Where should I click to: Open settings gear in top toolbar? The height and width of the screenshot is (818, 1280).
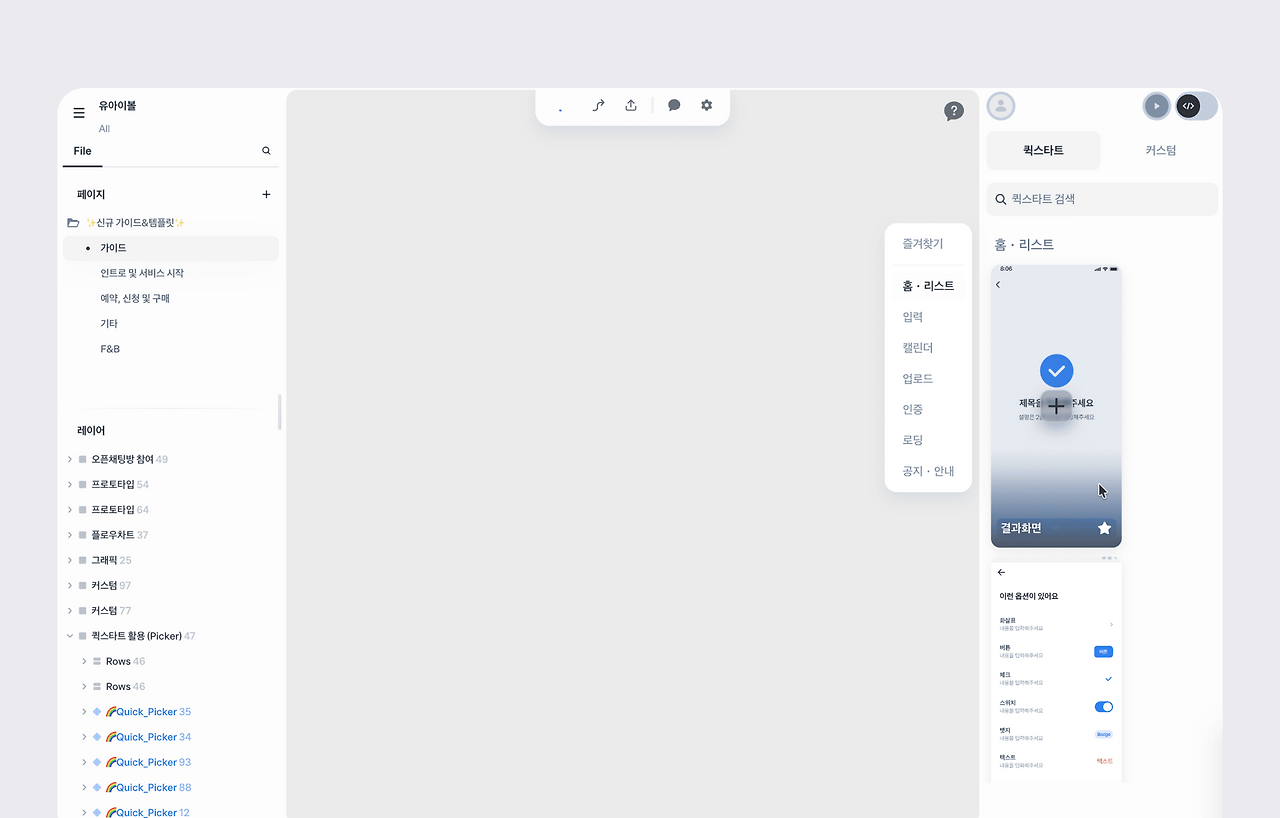[x=707, y=105]
